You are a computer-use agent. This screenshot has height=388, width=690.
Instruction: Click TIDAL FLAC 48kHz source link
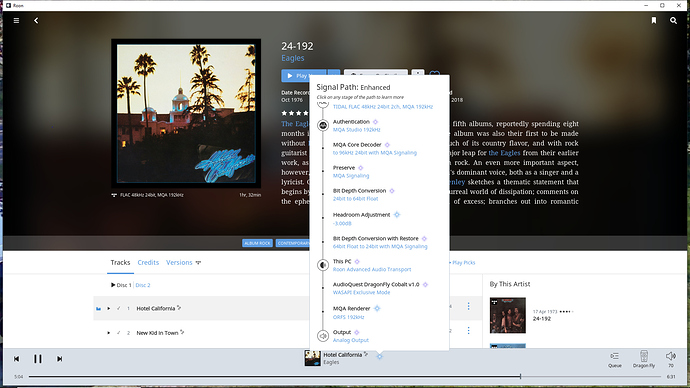click(383, 106)
